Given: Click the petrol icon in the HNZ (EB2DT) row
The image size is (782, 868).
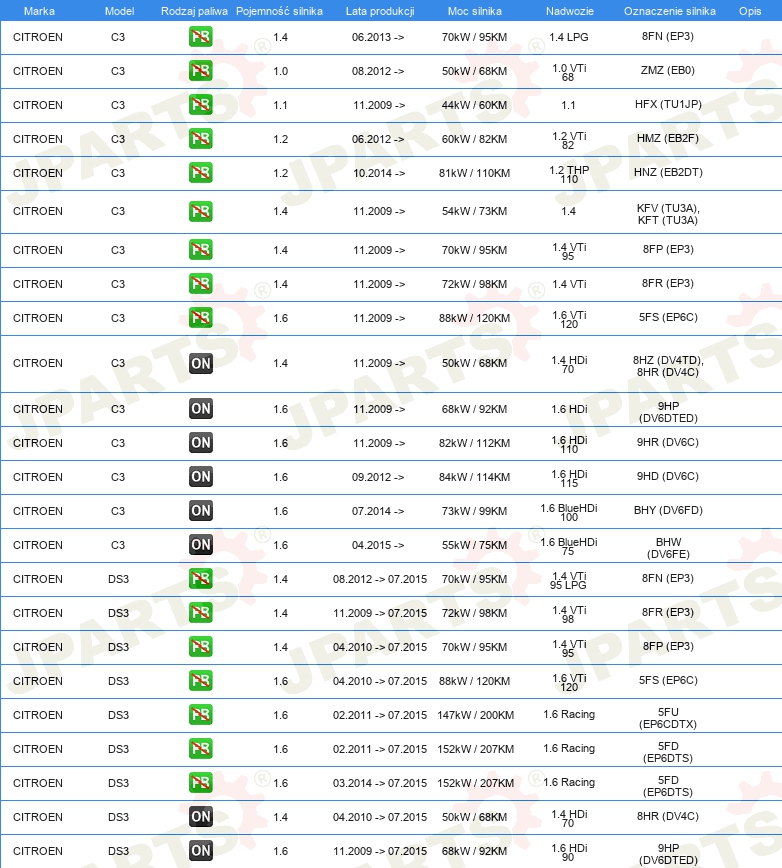Looking at the screenshot, I should pos(200,173).
